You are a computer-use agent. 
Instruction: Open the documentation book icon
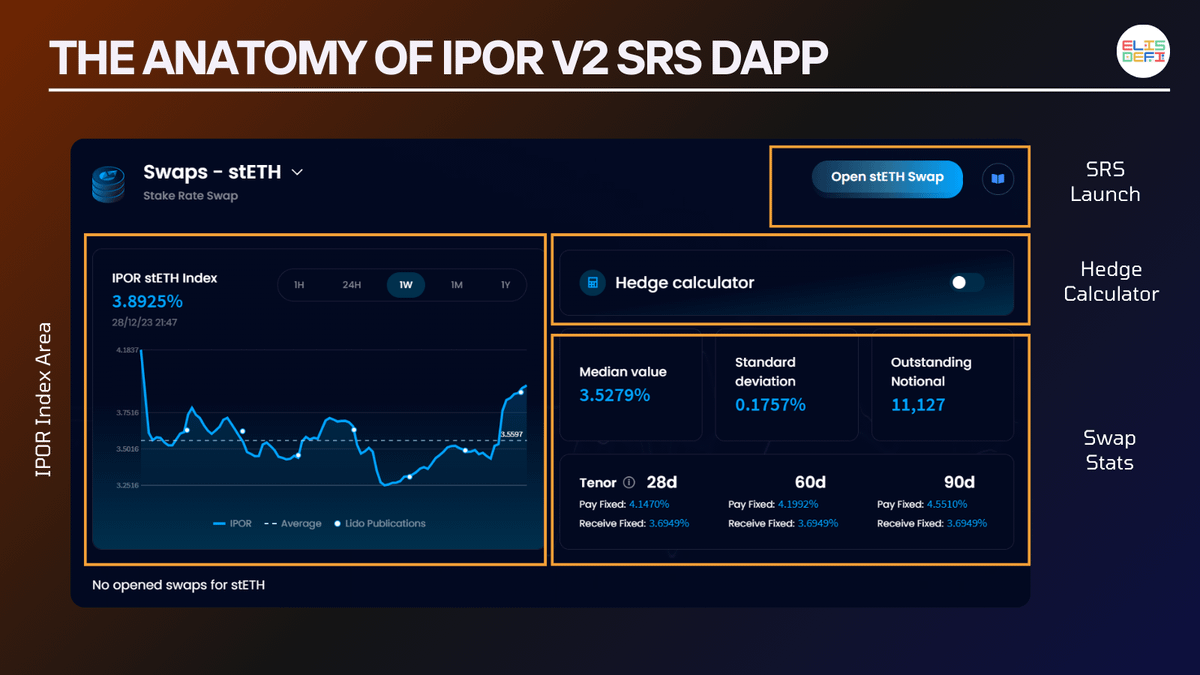[x=997, y=179]
